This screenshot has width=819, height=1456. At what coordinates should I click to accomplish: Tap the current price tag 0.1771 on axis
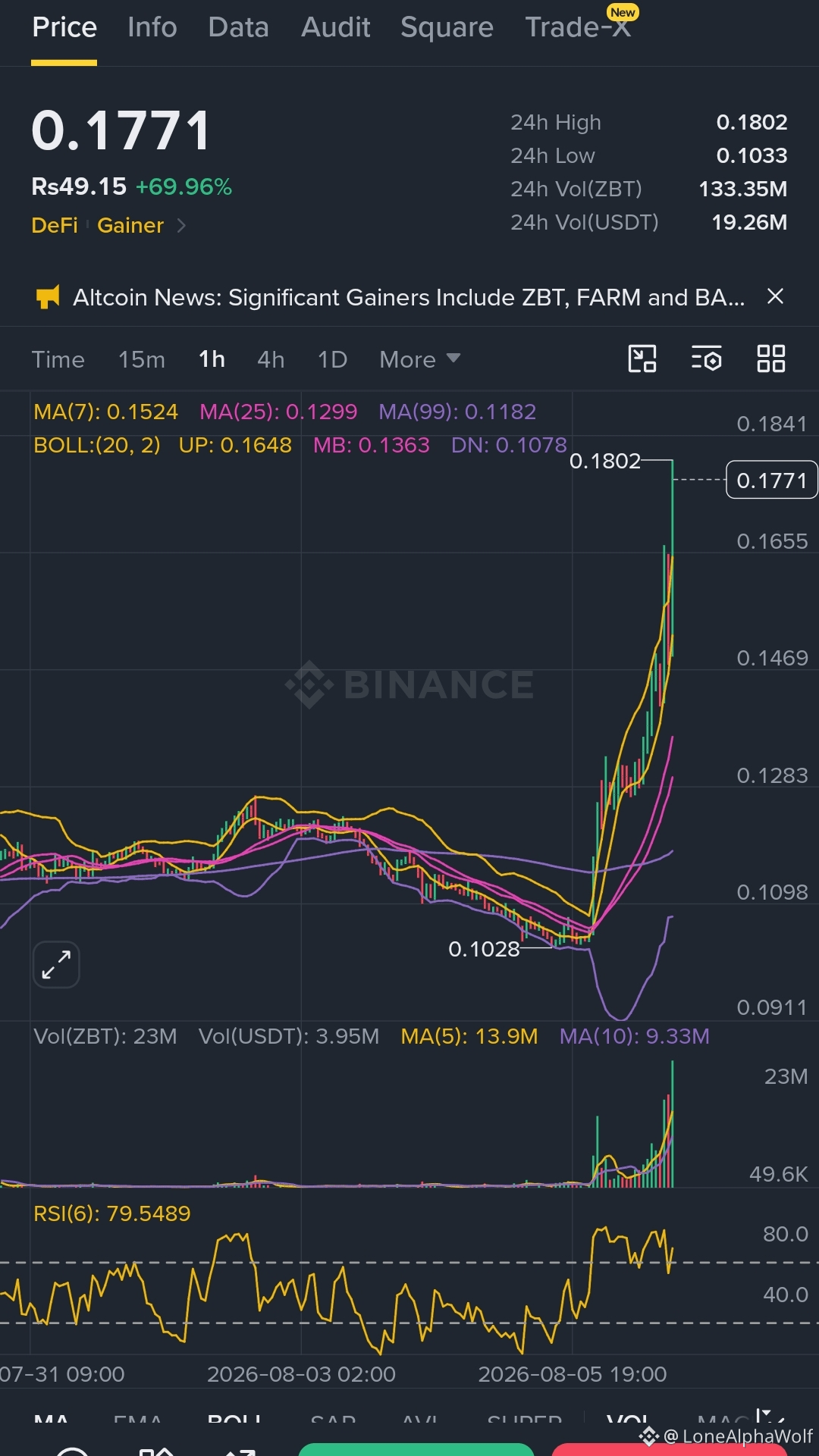click(771, 480)
